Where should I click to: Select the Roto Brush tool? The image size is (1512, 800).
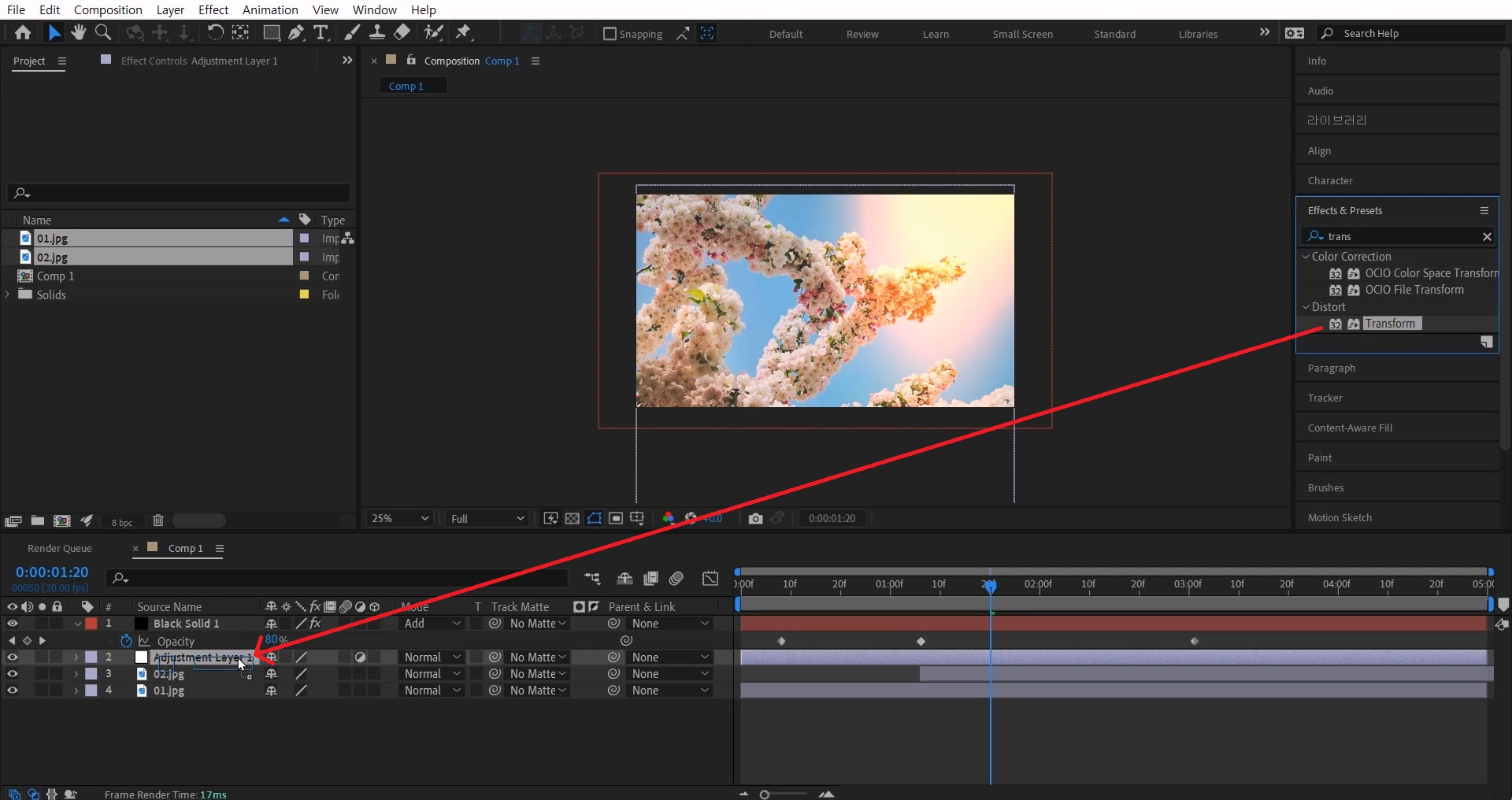pyautogui.click(x=433, y=32)
